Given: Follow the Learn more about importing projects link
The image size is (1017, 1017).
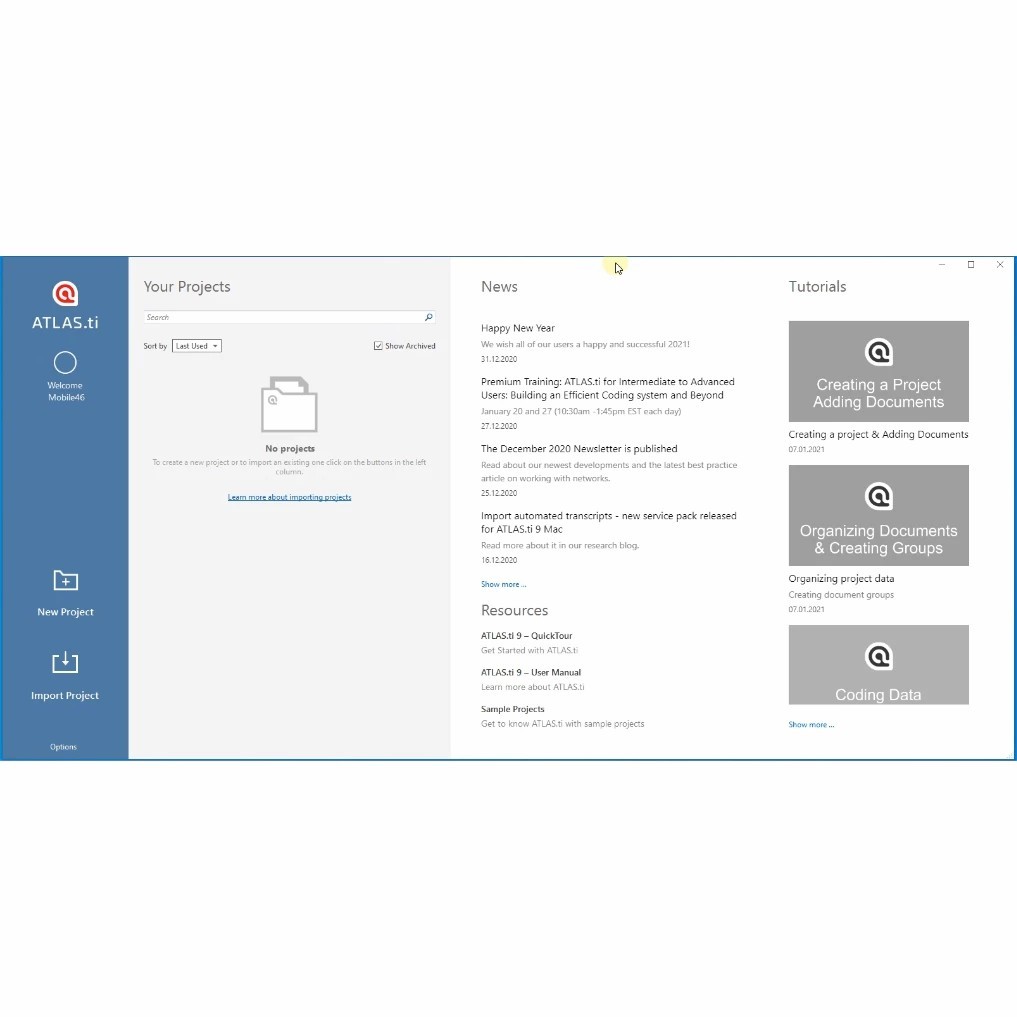Looking at the screenshot, I should (x=289, y=497).
